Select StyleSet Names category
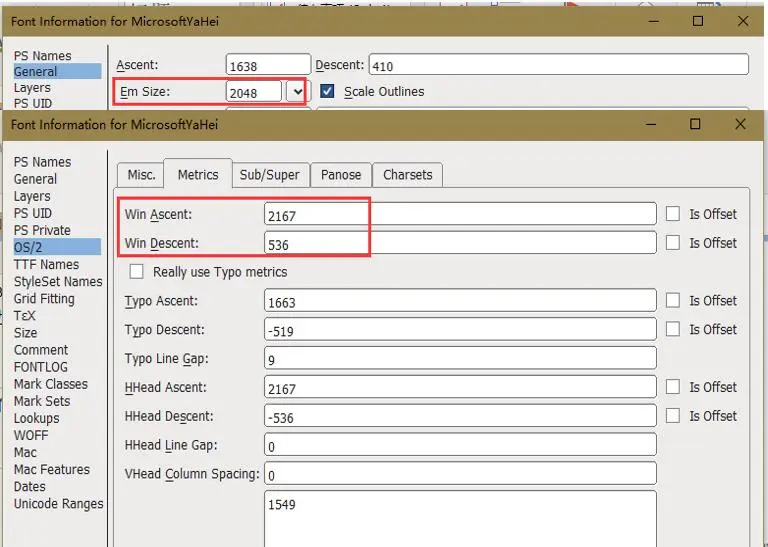This screenshot has height=547, width=768. (x=58, y=282)
